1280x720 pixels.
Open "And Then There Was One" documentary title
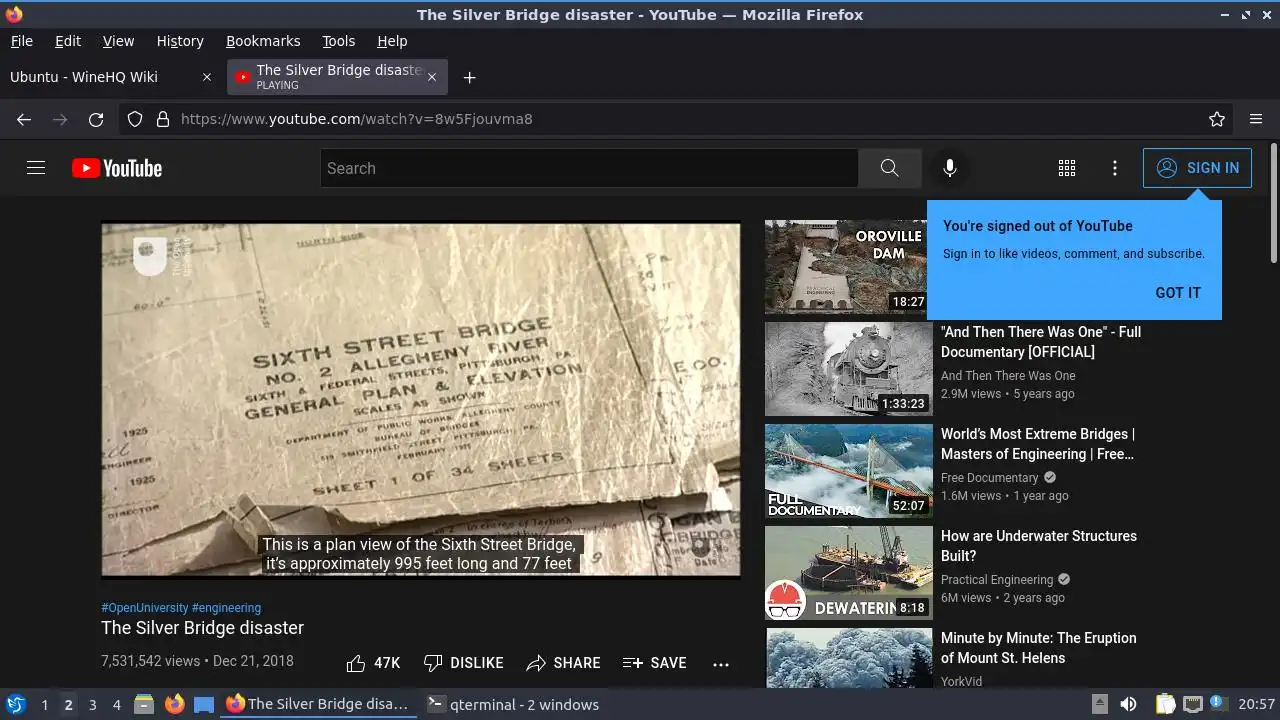1040,342
